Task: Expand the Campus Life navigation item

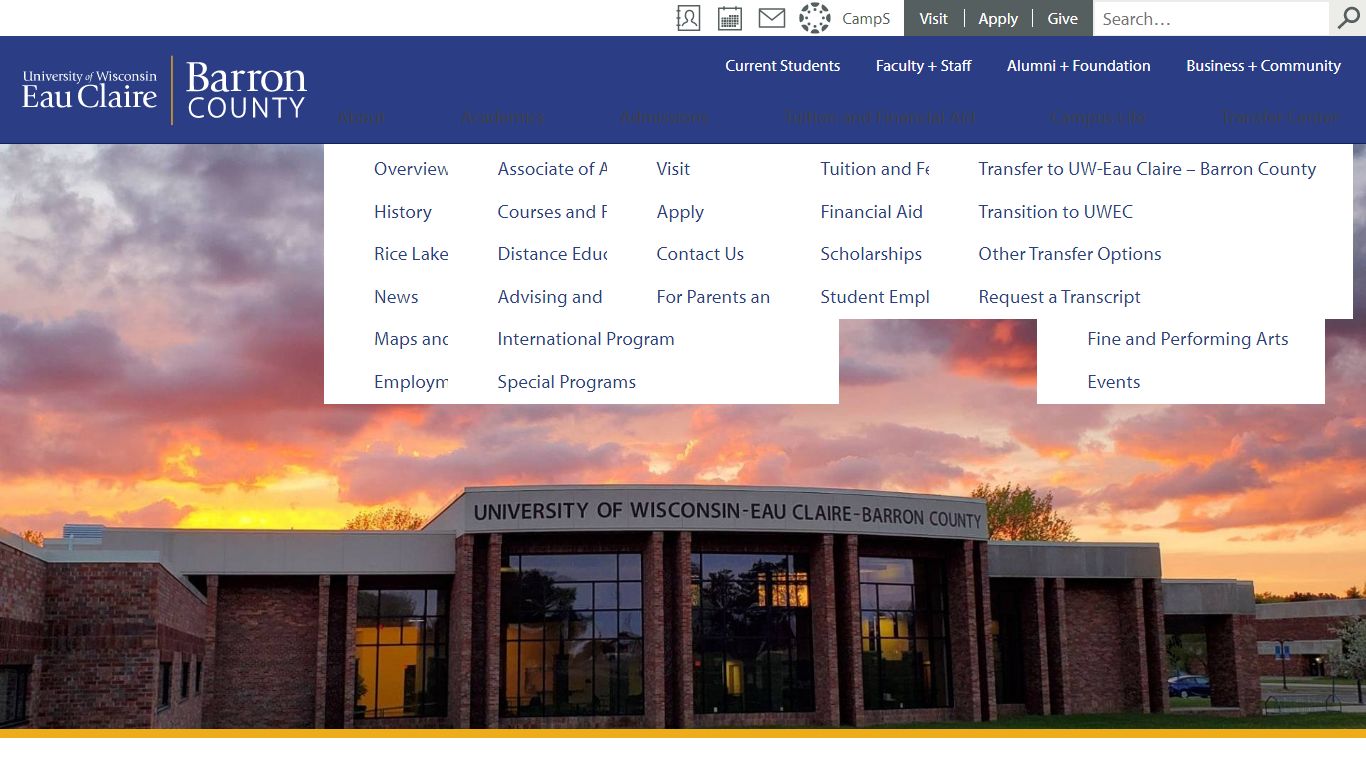Action: (1098, 117)
